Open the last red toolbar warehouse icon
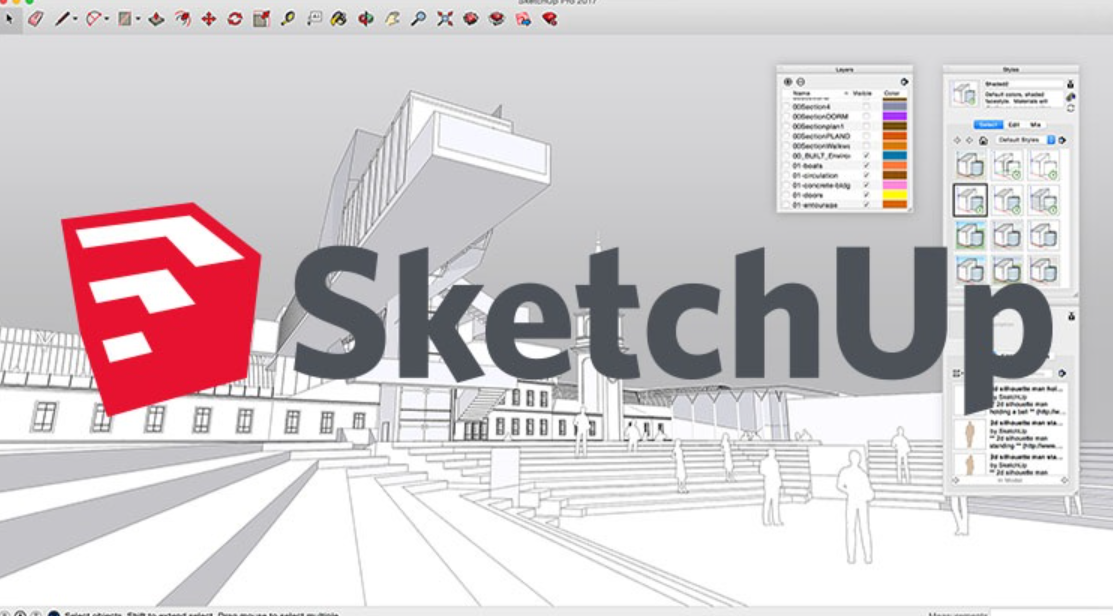This screenshot has width=1113, height=616. coord(549,19)
